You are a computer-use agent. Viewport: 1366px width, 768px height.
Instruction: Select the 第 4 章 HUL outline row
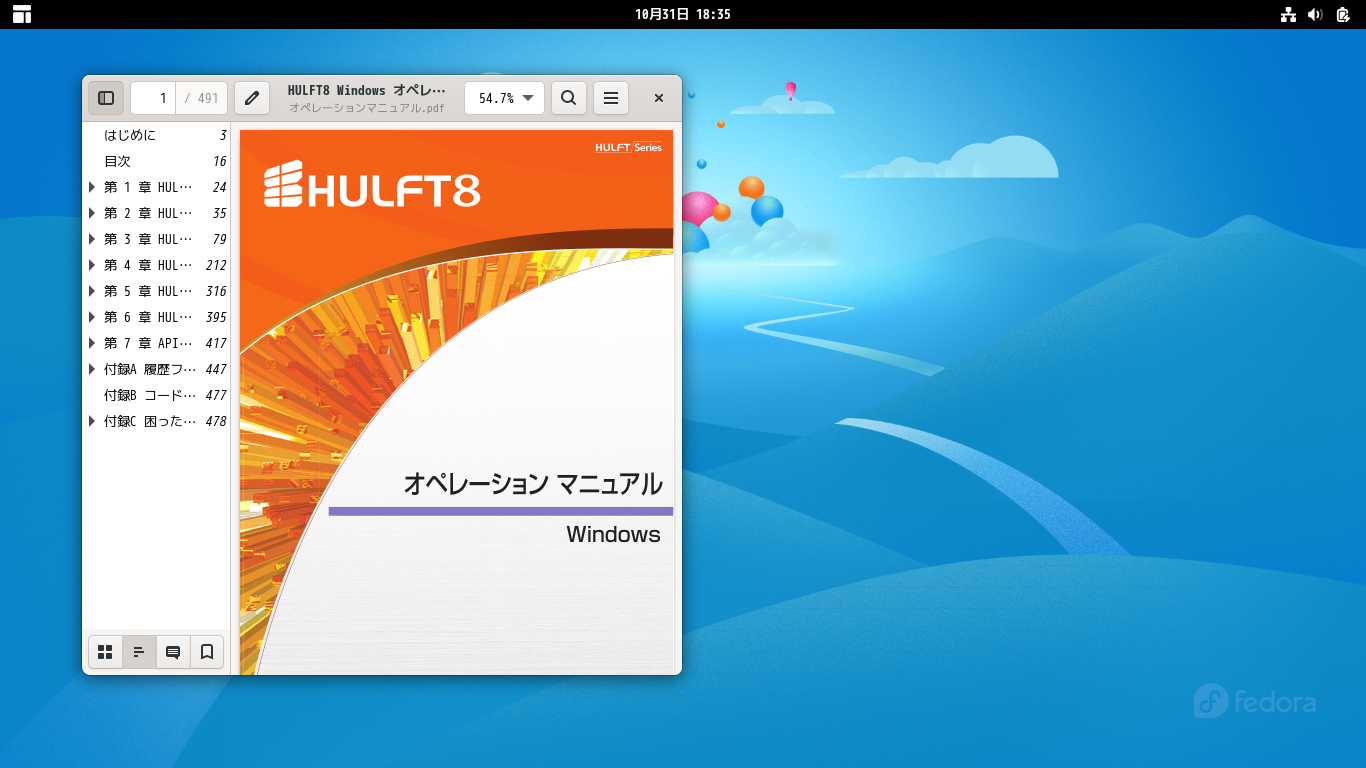tap(156, 265)
